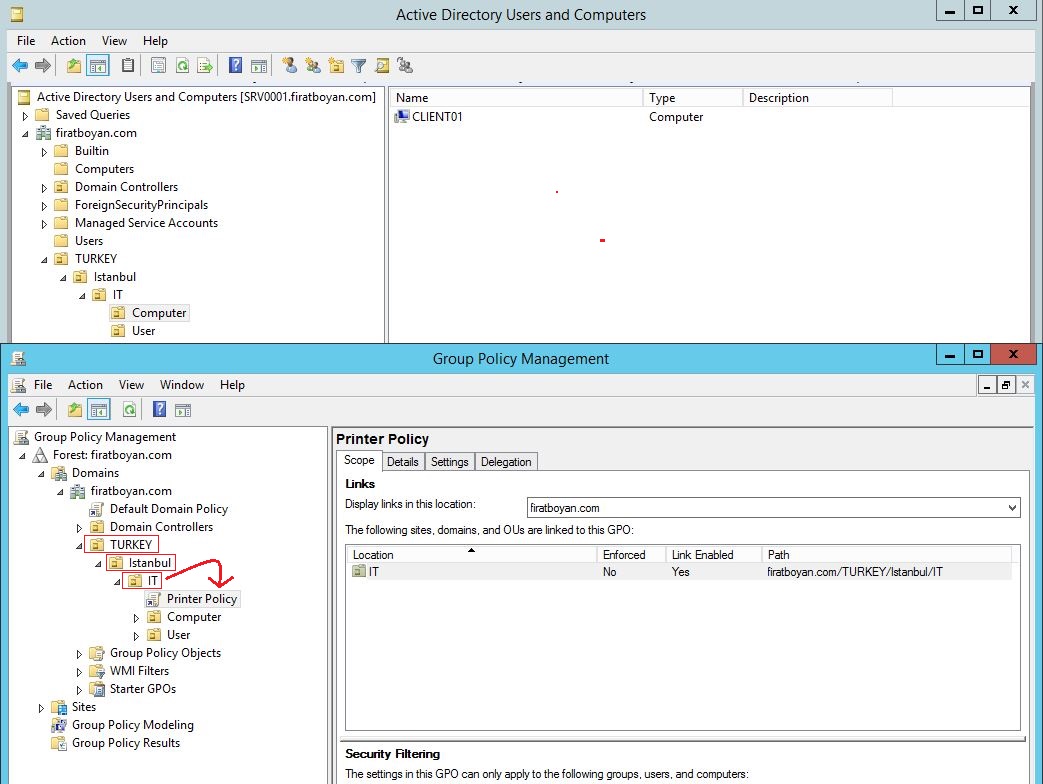Toggle action pane in Group Policy Management
This screenshot has width=1043, height=784.
183,410
